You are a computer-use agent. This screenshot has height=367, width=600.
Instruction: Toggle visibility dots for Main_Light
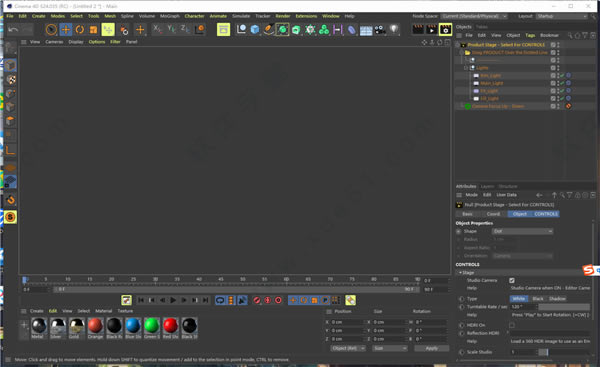point(558,83)
